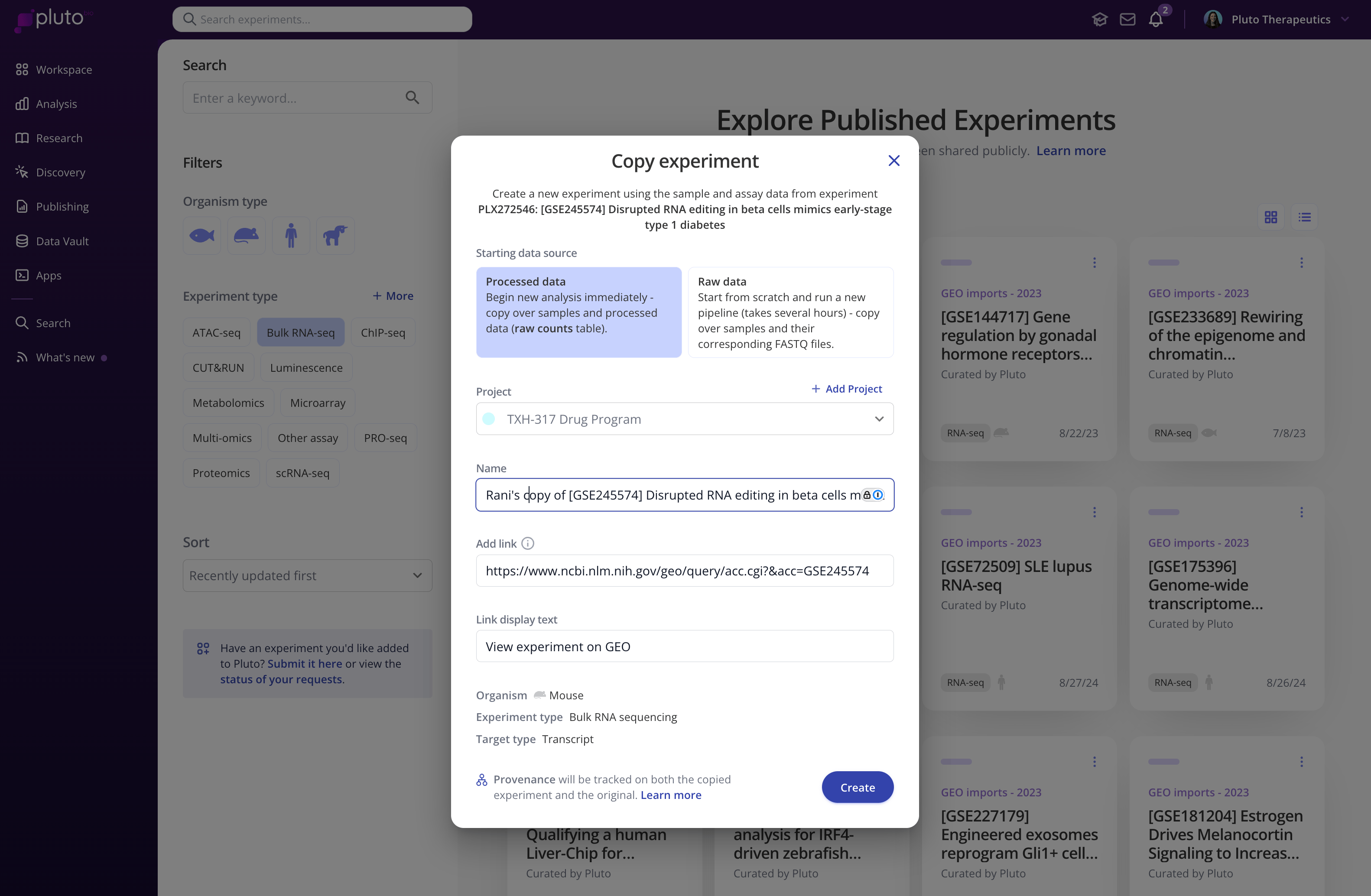Click the Add link info icon
Screen dimensions: 1371x896
528,543
